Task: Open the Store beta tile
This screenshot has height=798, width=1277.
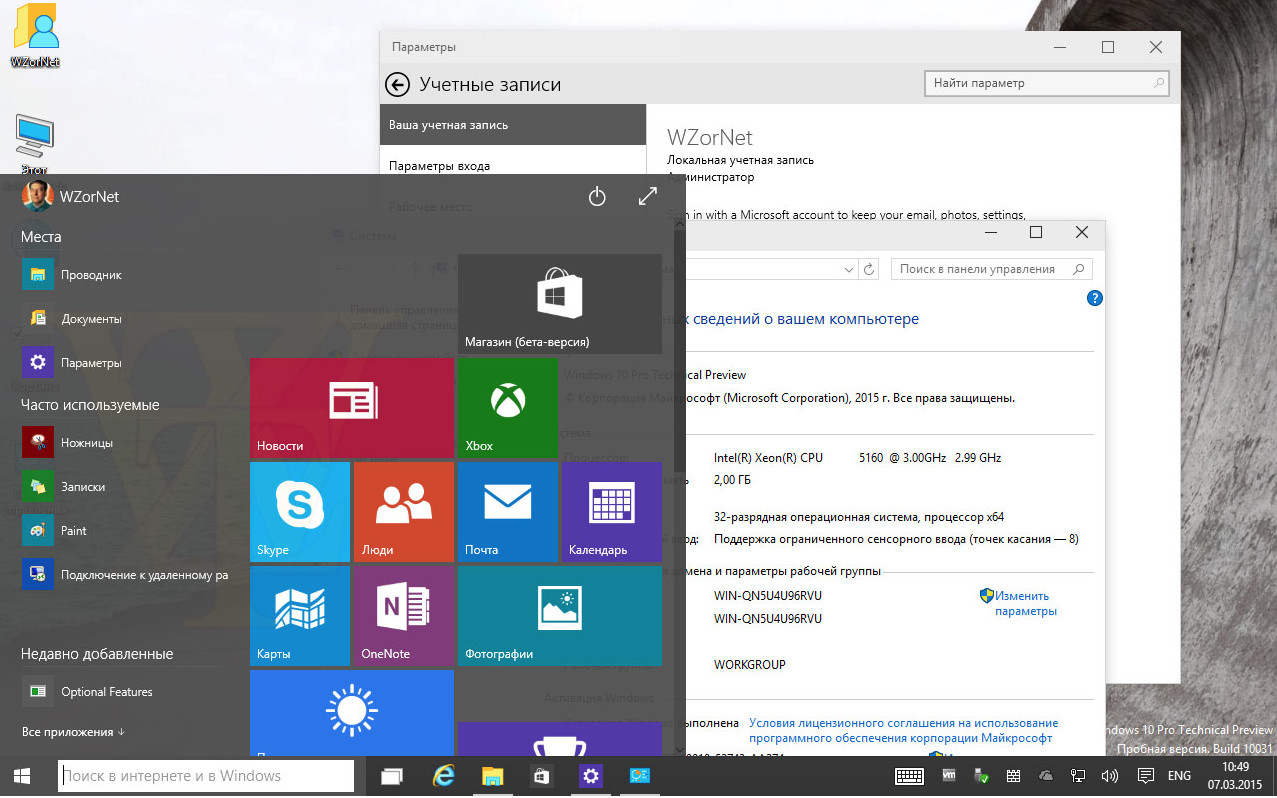Action: pyautogui.click(x=559, y=303)
